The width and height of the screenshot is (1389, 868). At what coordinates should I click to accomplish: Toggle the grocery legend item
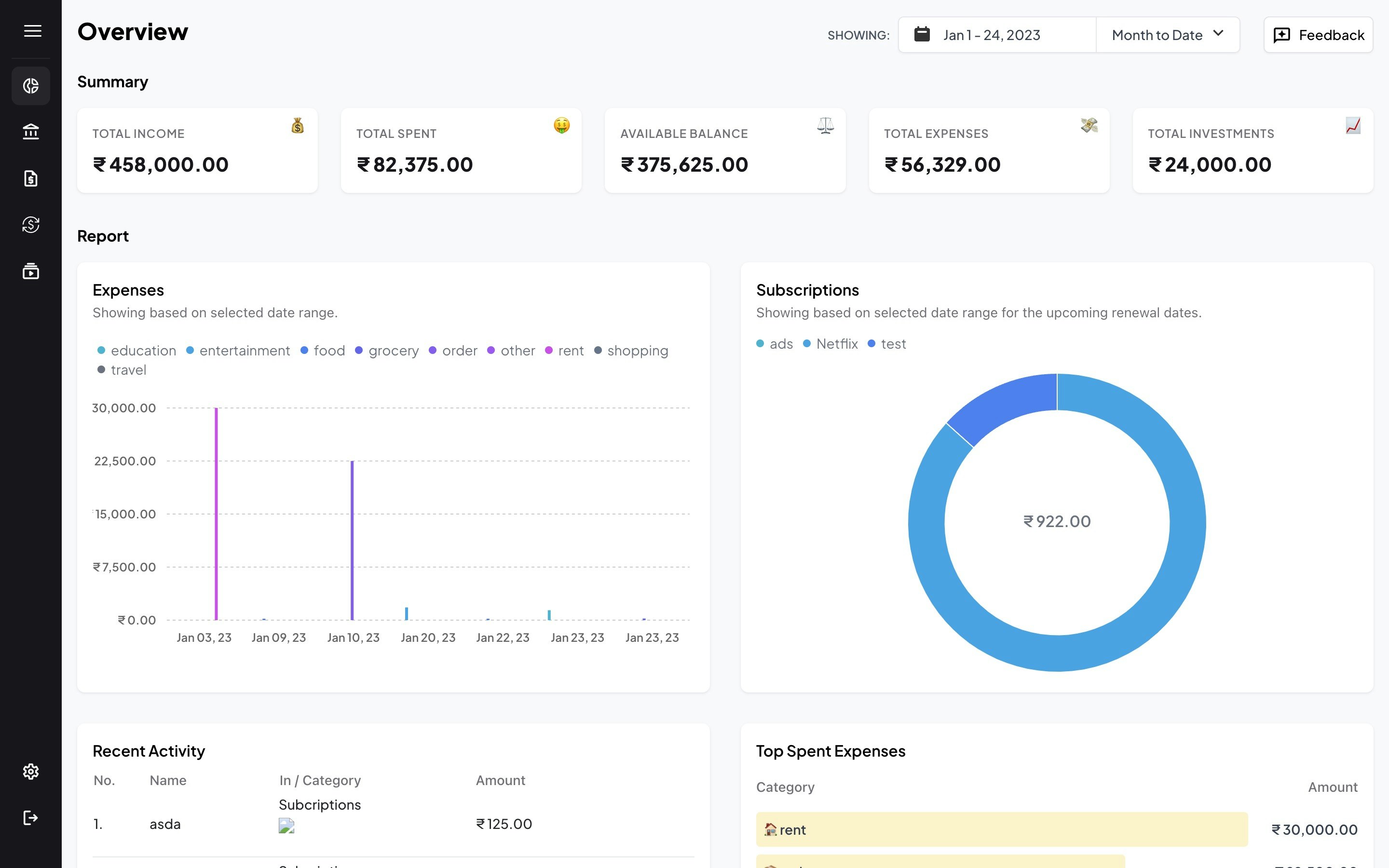[x=387, y=350]
